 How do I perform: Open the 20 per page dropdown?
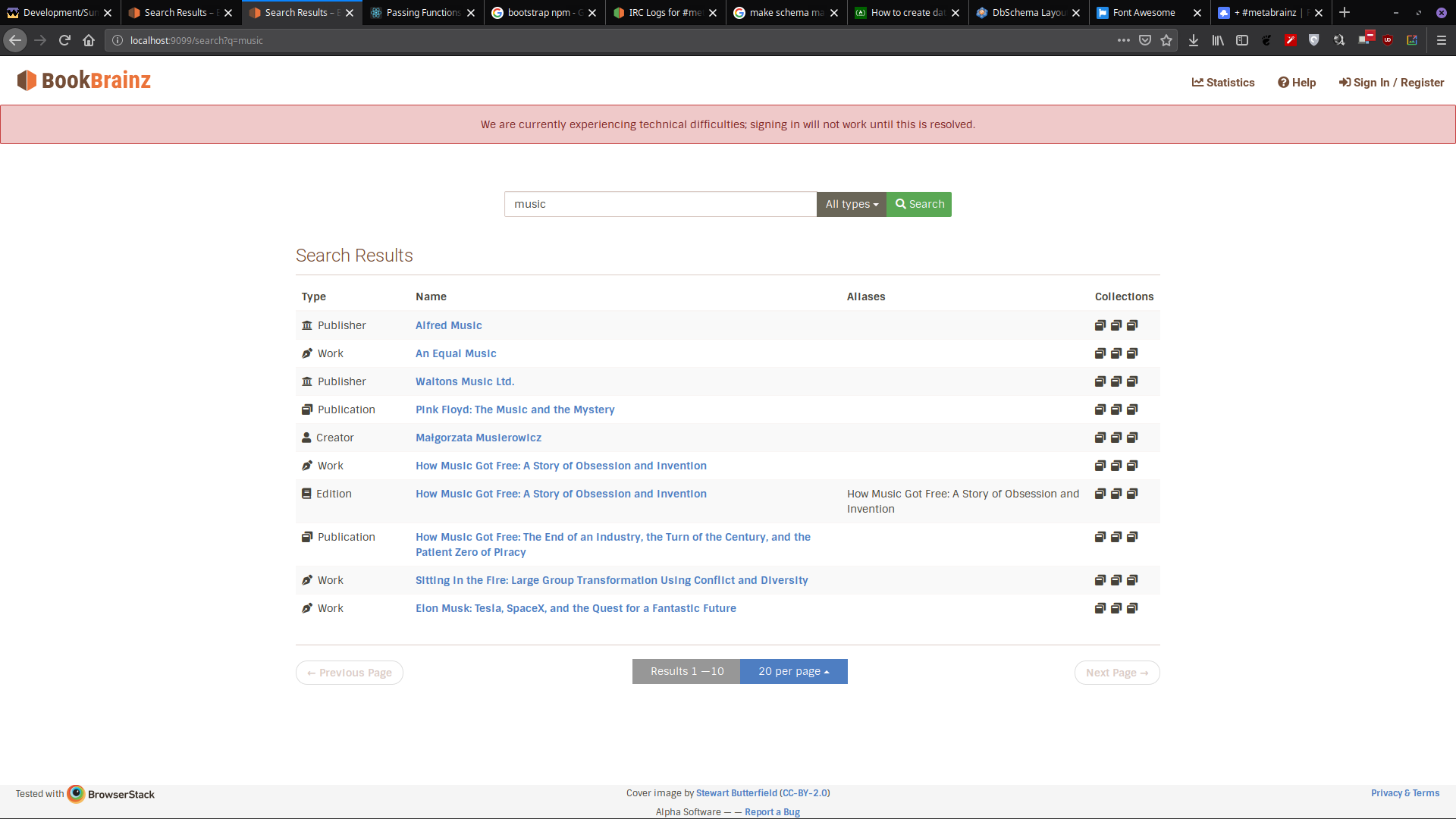[794, 671]
